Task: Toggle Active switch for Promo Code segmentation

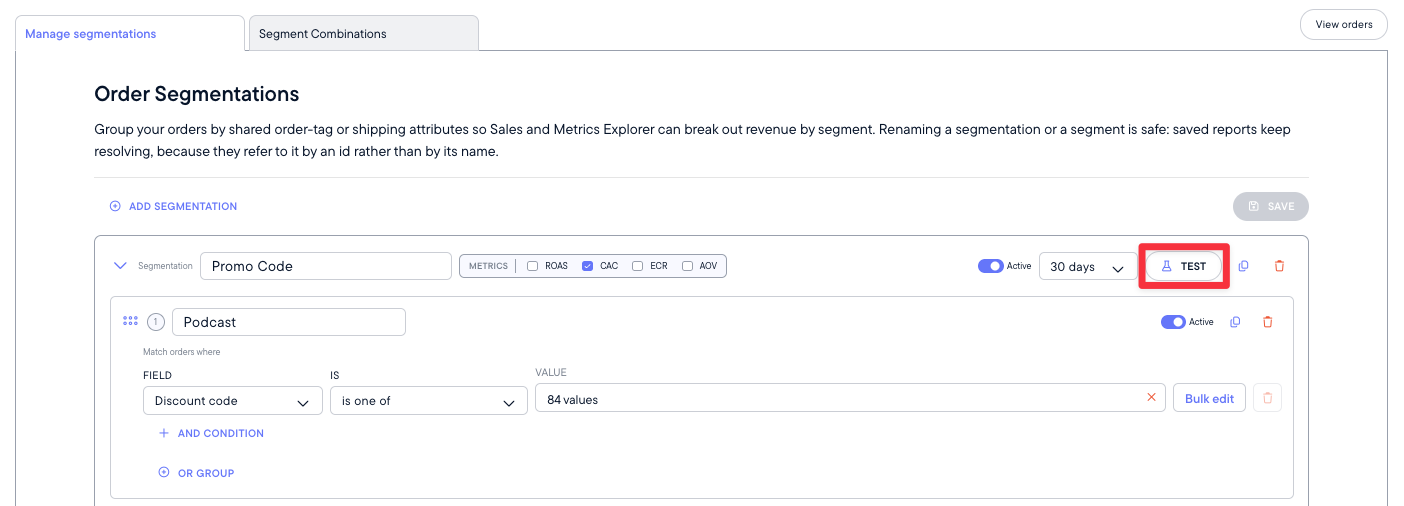Action: [990, 266]
